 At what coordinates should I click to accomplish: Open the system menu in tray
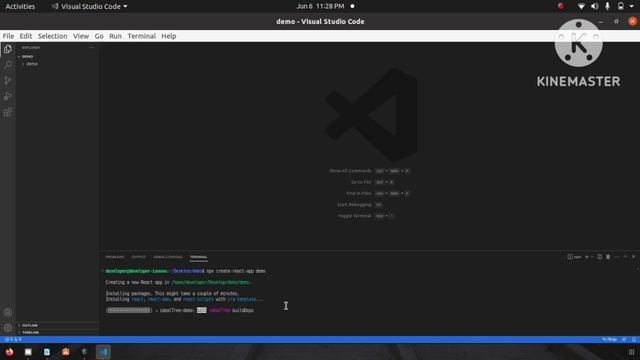pos(631,7)
